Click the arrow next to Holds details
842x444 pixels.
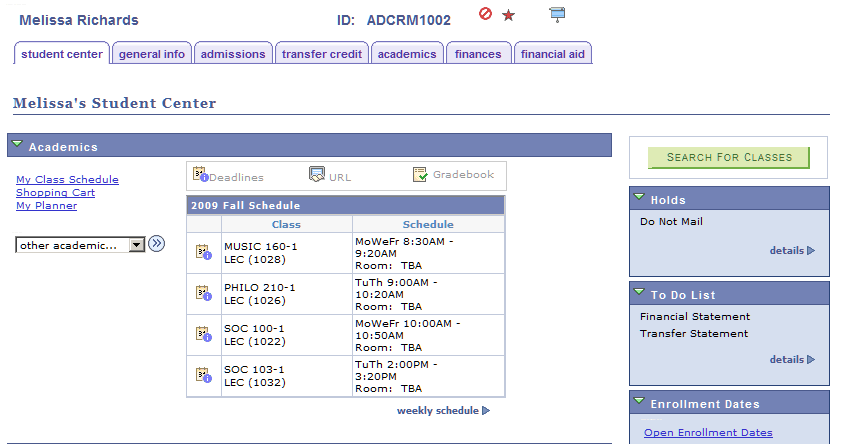pos(811,251)
